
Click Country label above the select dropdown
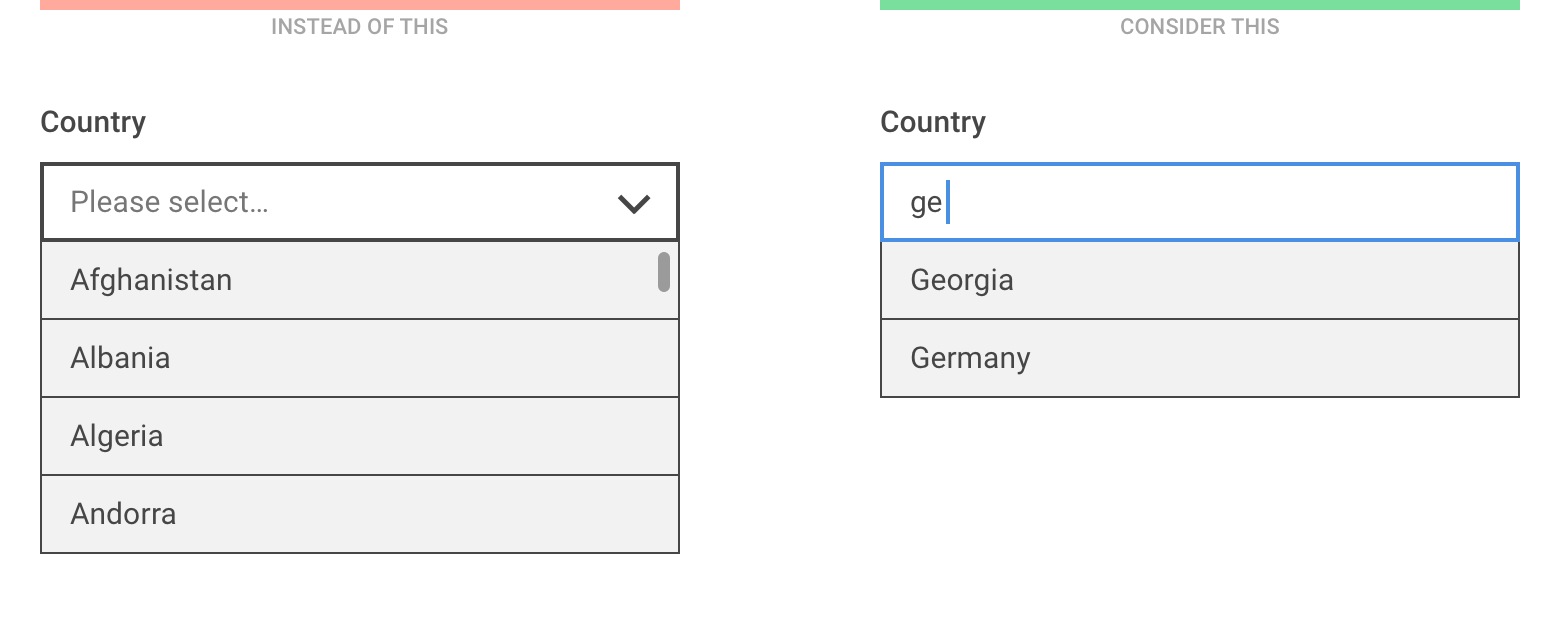tap(93, 122)
